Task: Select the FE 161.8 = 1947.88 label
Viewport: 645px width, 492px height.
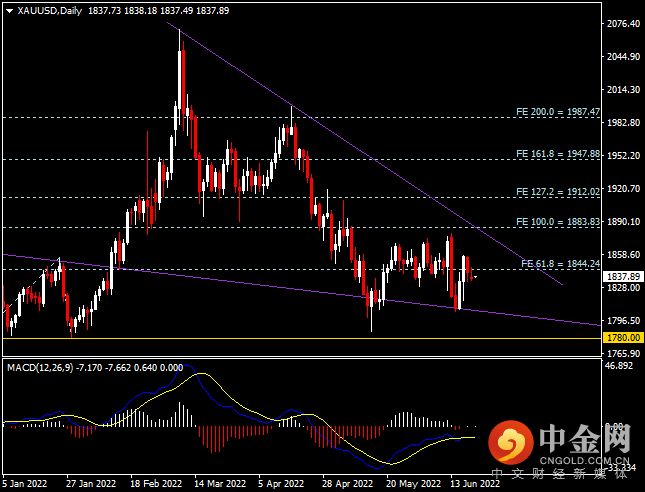Action: pyautogui.click(x=558, y=154)
